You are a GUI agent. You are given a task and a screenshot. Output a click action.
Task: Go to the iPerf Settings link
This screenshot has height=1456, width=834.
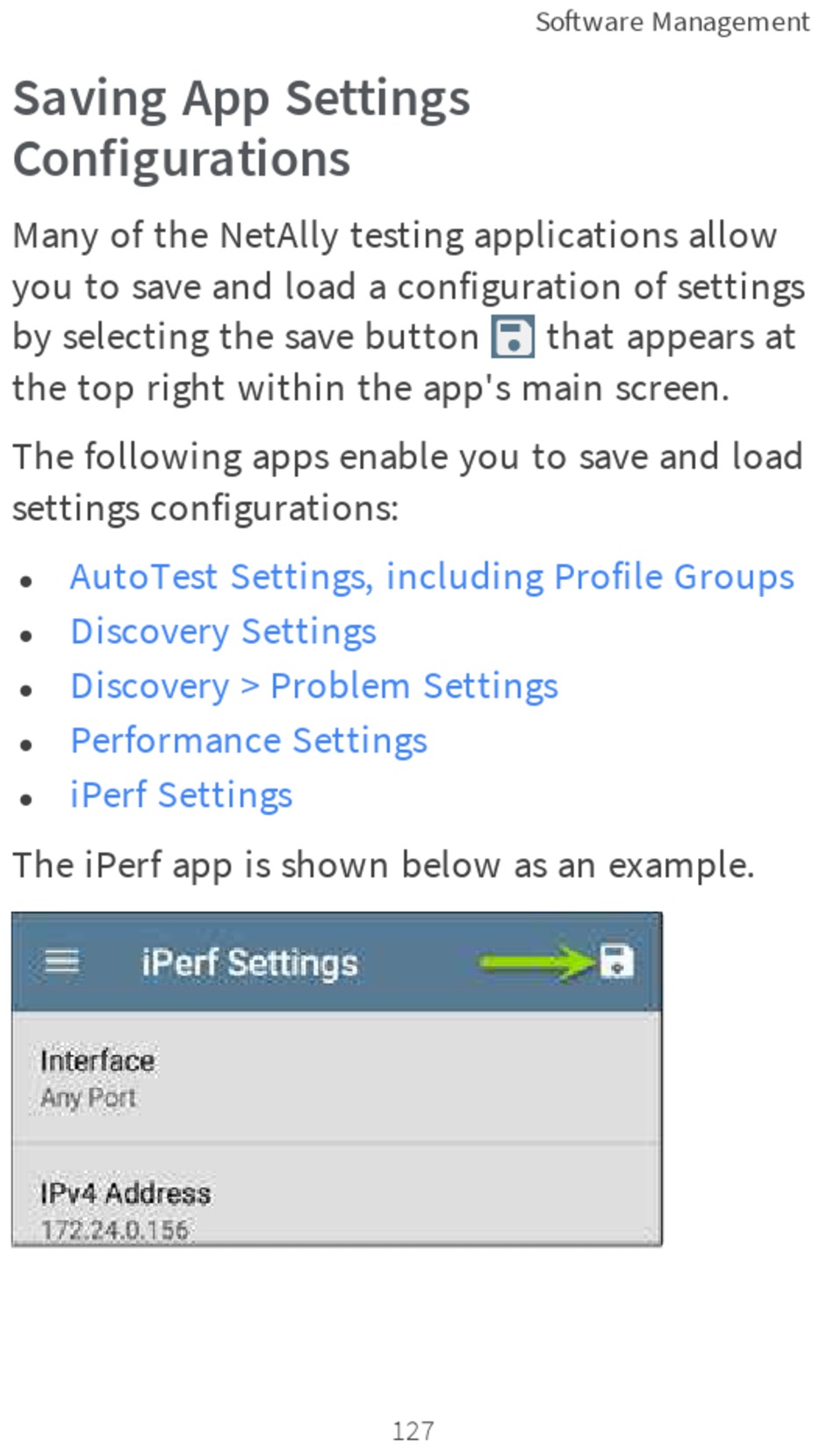click(x=181, y=796)
